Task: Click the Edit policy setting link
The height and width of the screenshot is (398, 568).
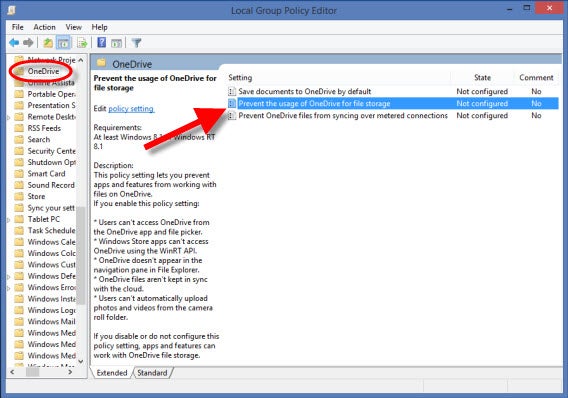Action: click(x=131, y=108)
